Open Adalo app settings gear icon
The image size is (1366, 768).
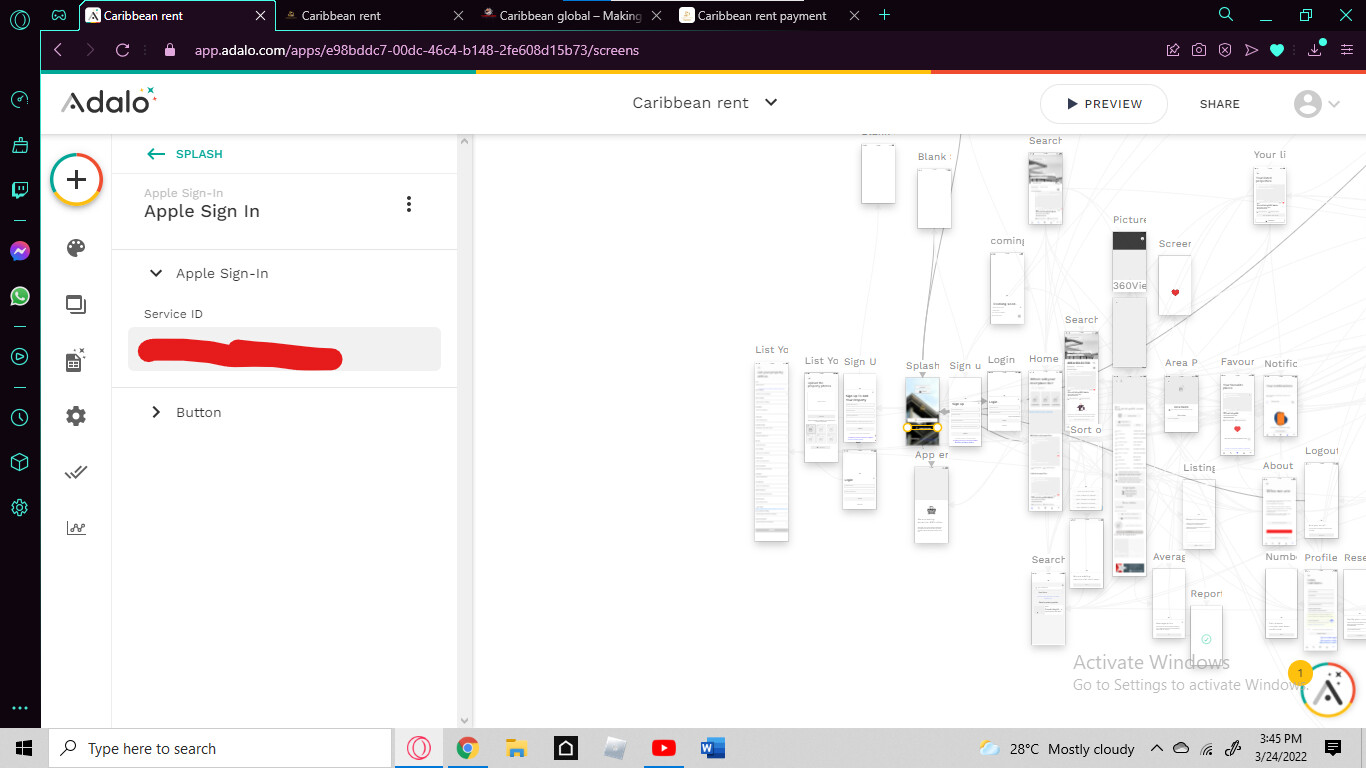pos(76,416)
